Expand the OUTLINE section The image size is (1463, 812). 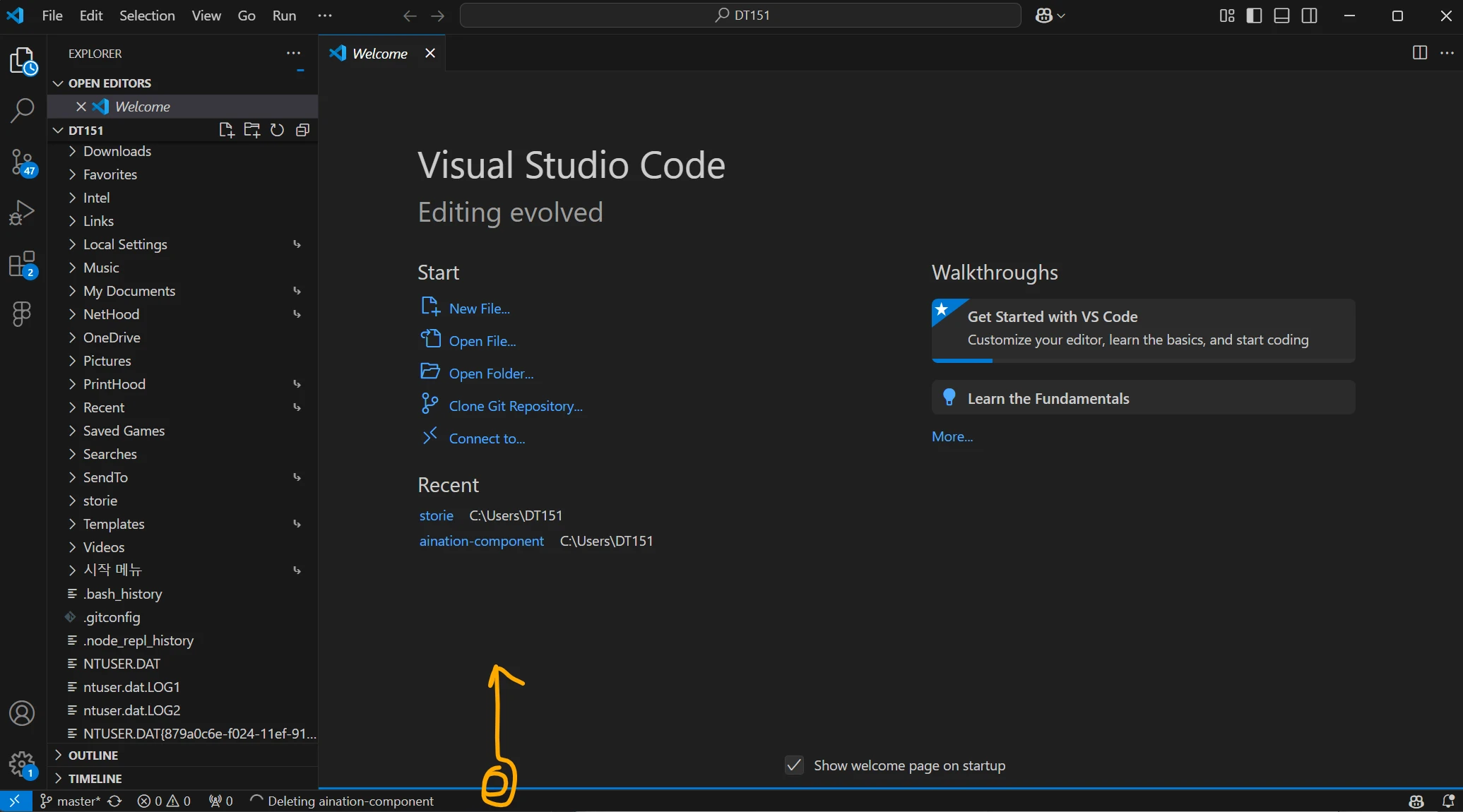(x=182, y=756)
